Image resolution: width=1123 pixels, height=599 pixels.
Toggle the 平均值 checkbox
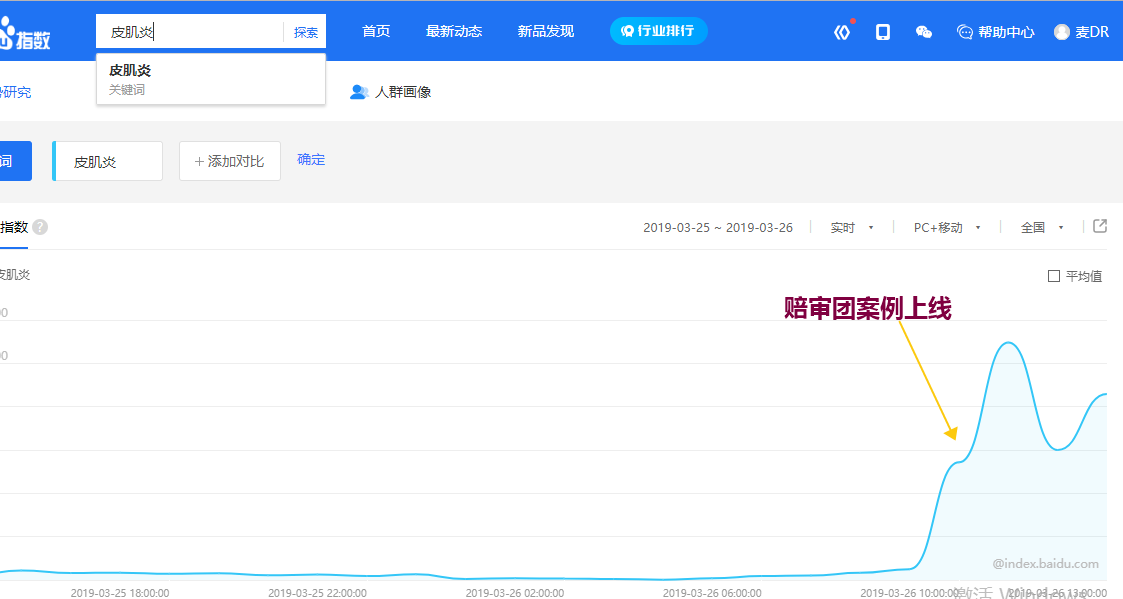point(1054,276)
